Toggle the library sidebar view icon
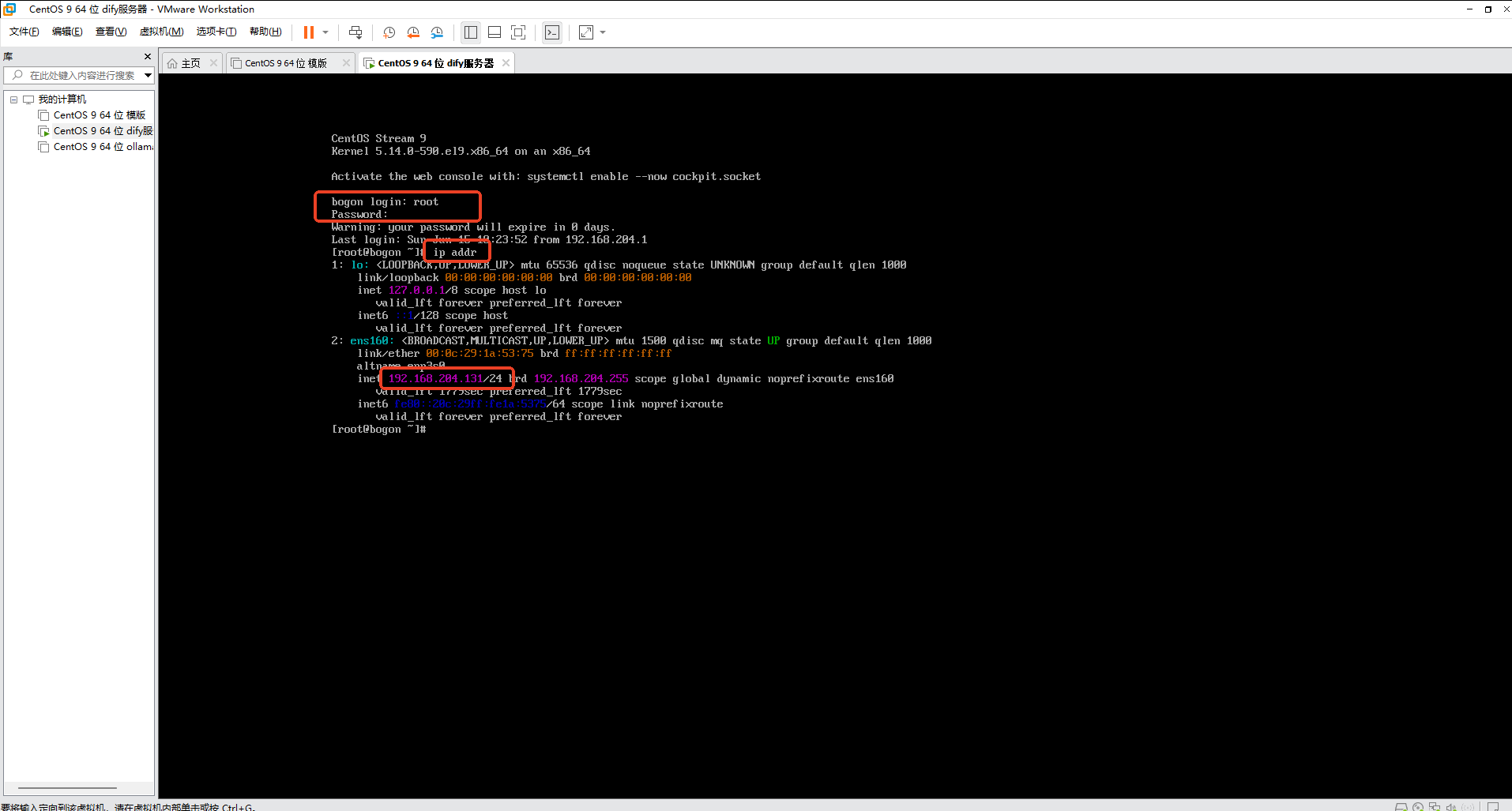The width and height of the screenshot is (1512, 811). [x=471, y=32]
